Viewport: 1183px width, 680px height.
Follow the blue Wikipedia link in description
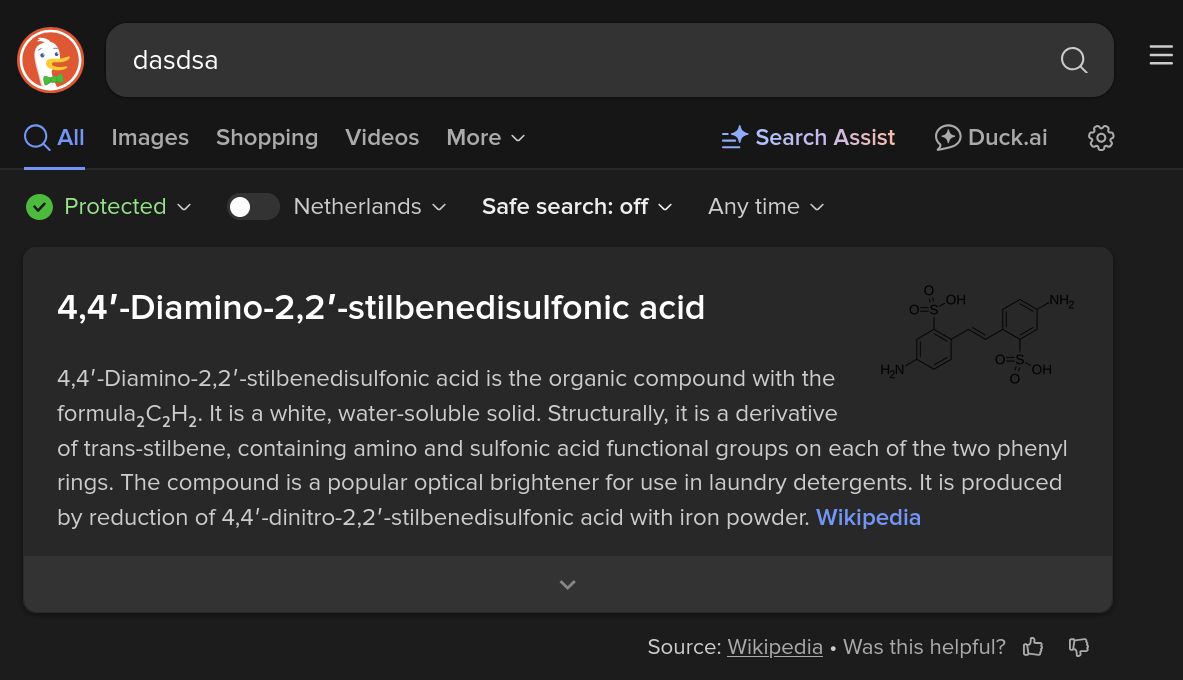(x=868, y=518)
